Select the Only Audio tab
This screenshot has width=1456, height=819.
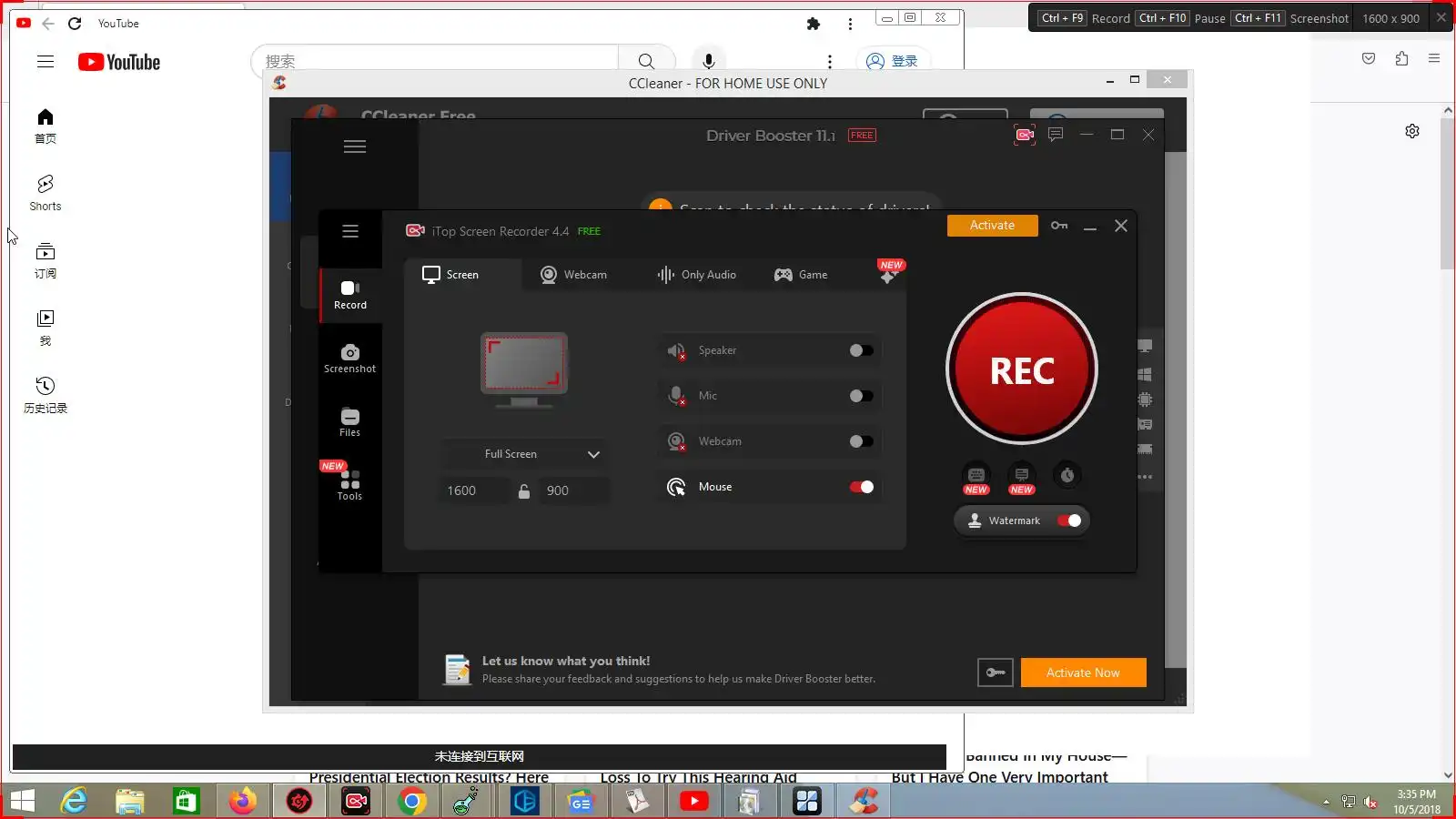pos(697,275)
